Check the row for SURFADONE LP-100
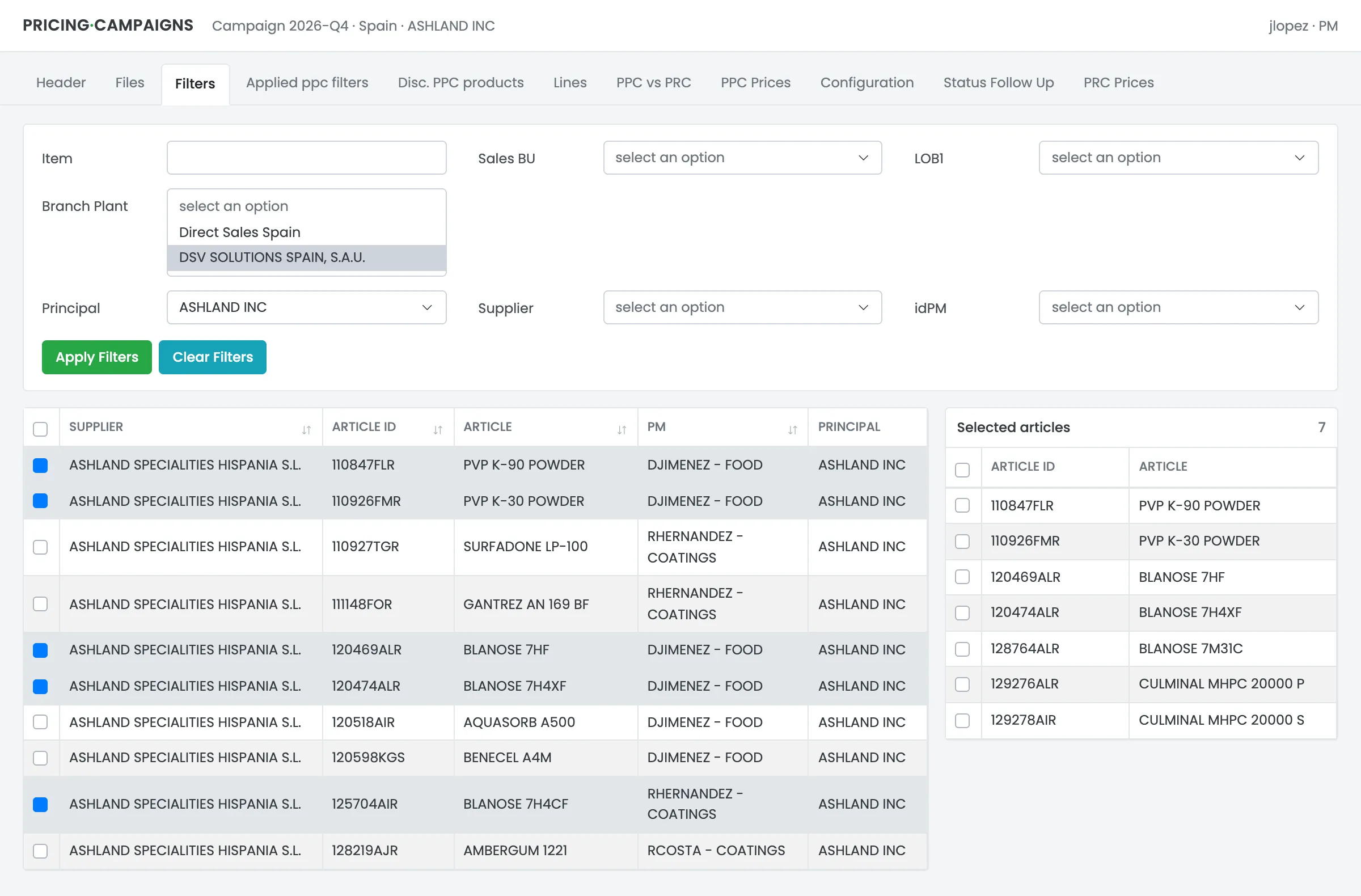 point(41,547)
